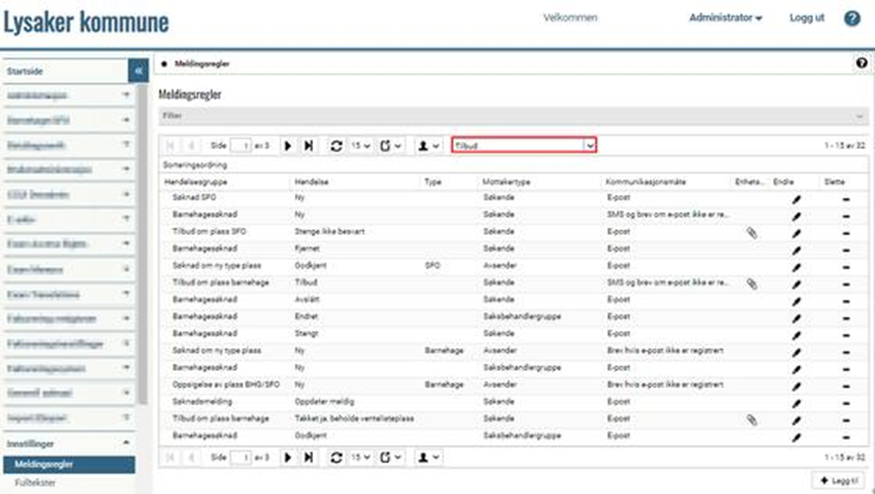Open attachment on Tilbud om plass SFO row
The height and width of the screenshot is (494, 875).
coord(752,232)
